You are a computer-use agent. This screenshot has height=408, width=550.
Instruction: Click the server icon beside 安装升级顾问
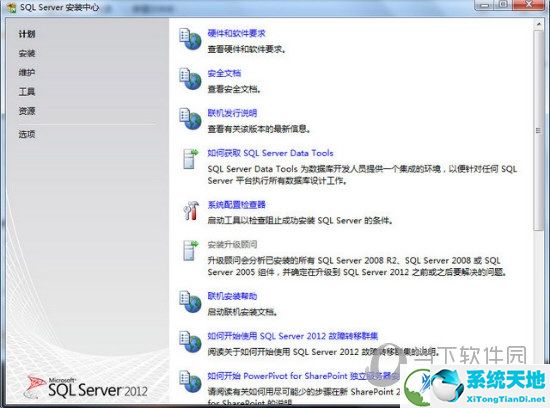190,250
